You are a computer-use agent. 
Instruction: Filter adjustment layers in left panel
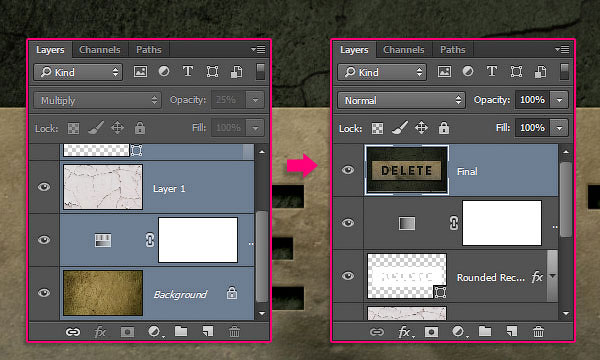164,72
